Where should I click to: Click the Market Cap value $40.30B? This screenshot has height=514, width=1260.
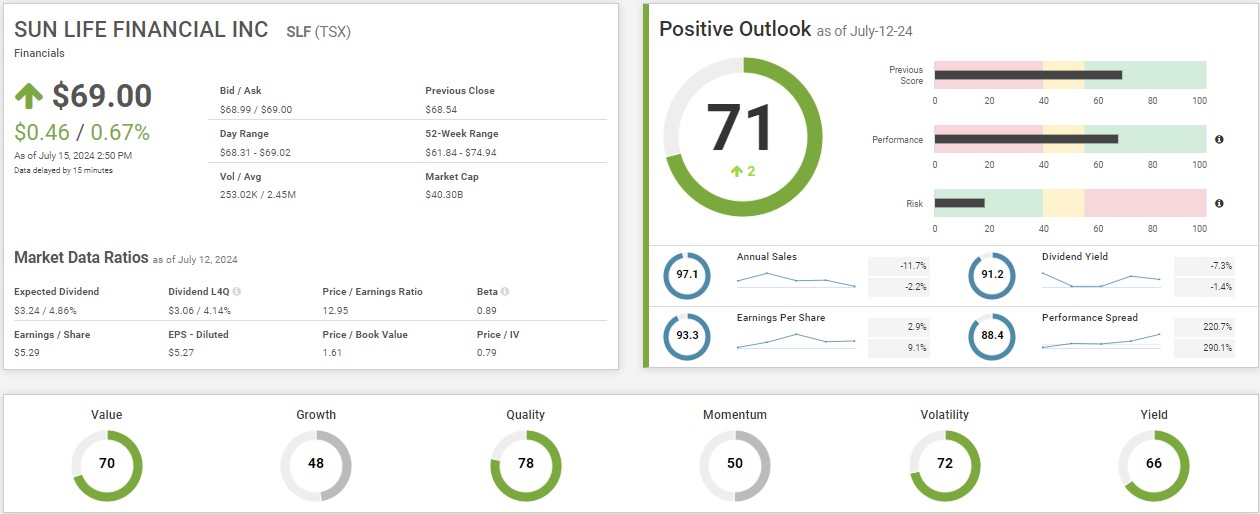(444, 194)
